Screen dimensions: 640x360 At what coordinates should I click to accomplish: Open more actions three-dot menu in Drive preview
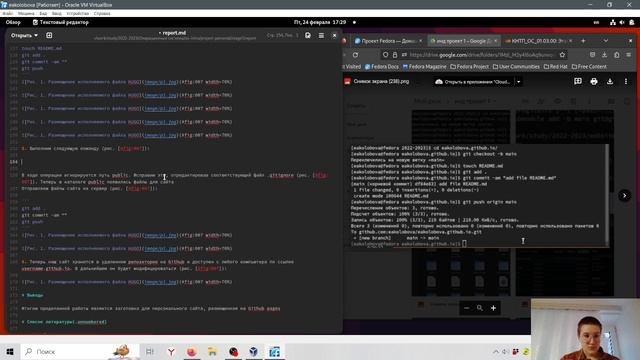coord(626,82)
